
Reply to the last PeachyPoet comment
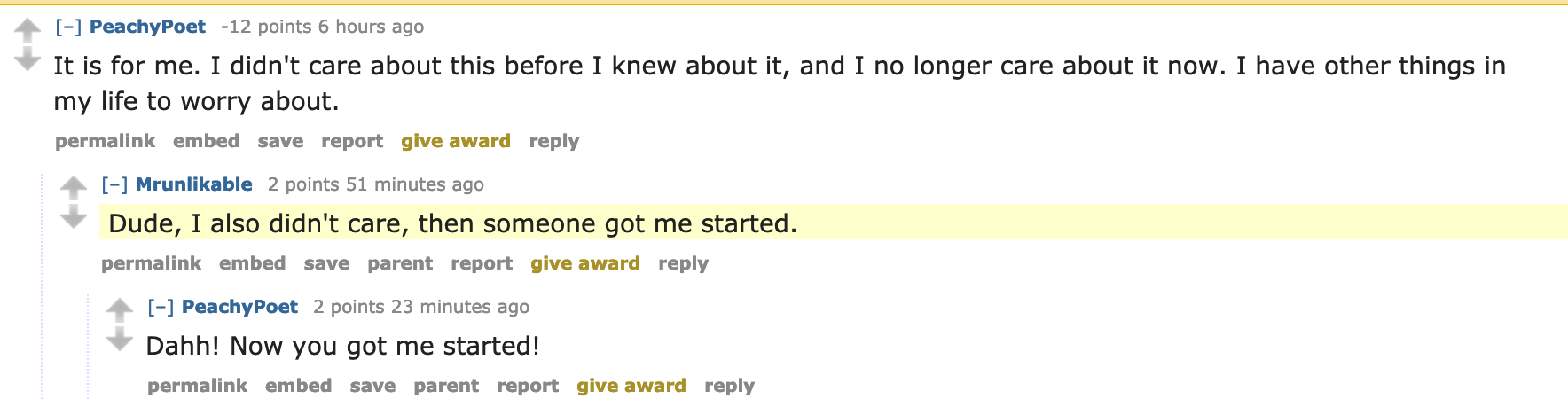(x=729, y=386)
